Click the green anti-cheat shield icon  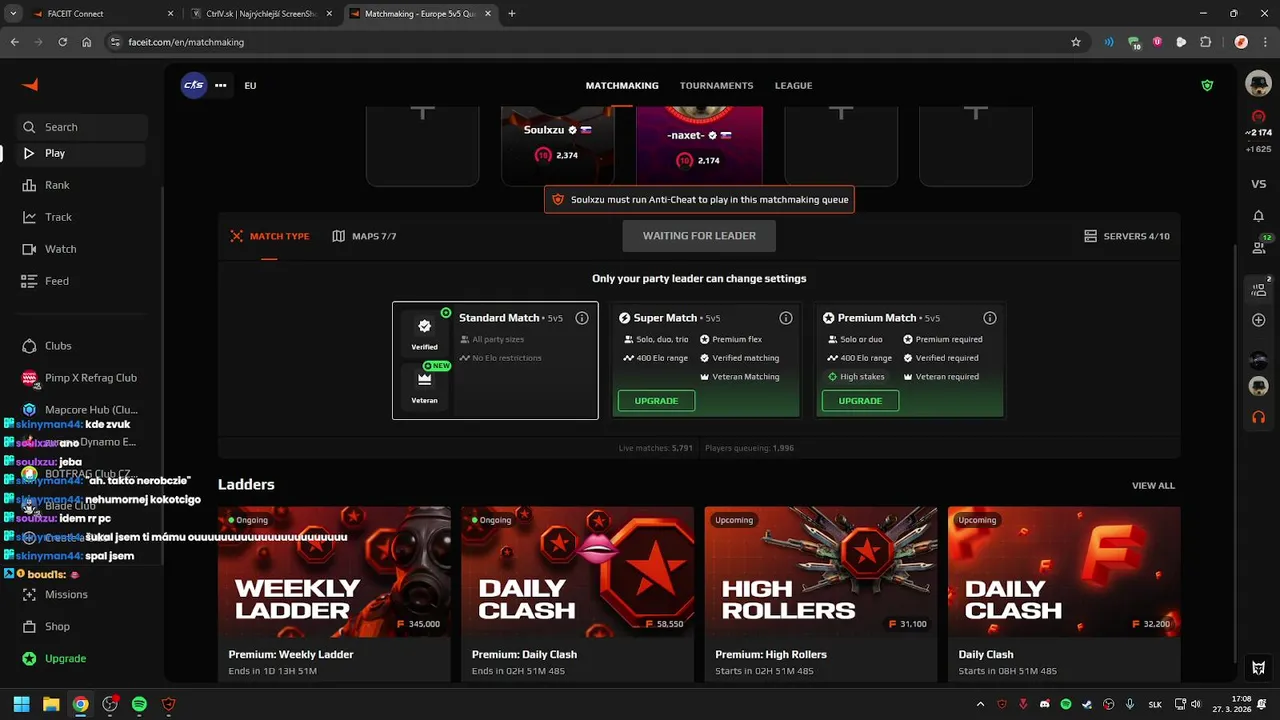[x=1207, y=86]
